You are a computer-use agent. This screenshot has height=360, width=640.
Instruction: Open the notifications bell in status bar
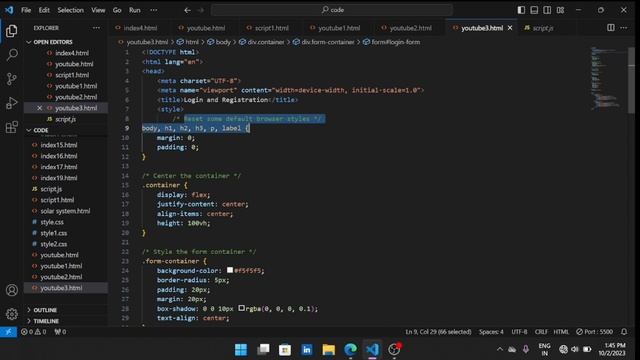click(624, 332)
